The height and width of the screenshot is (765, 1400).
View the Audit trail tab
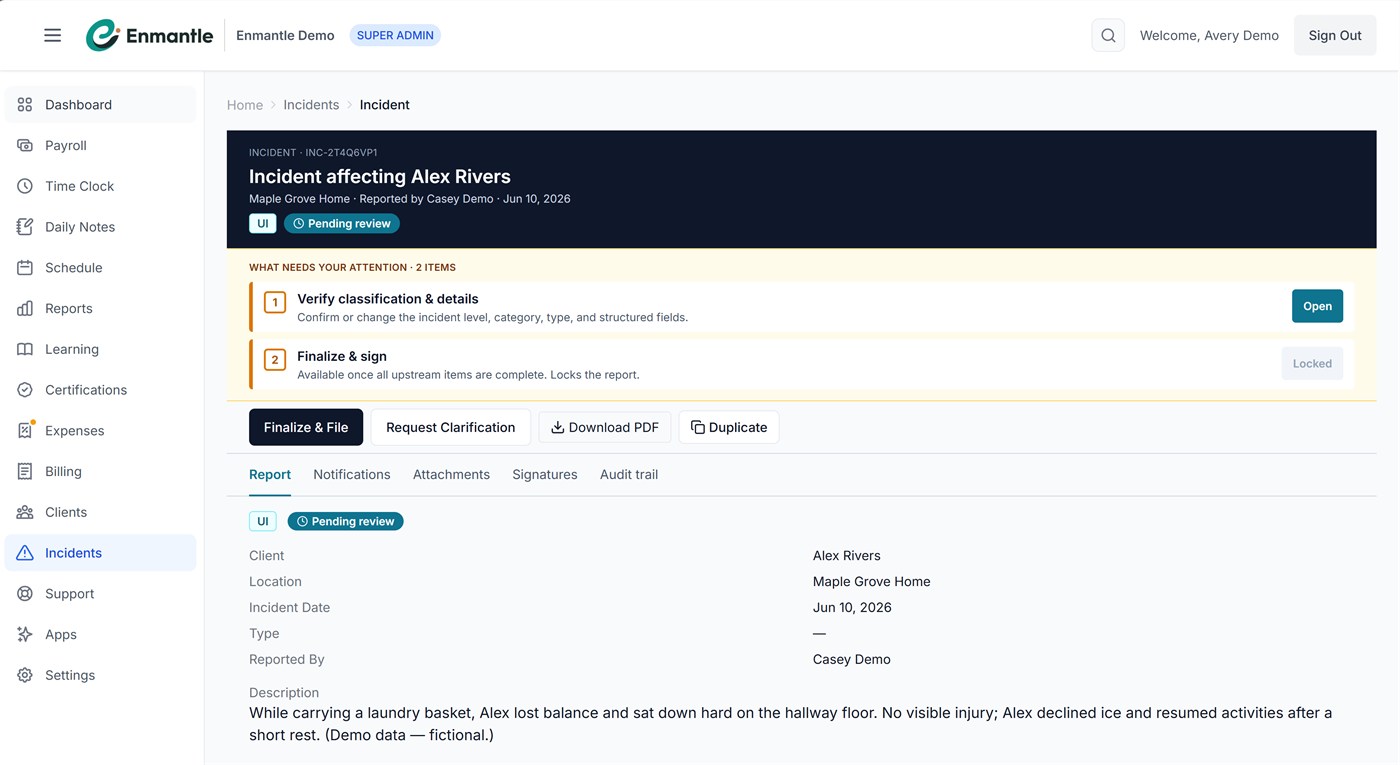[x=629, y=474]
